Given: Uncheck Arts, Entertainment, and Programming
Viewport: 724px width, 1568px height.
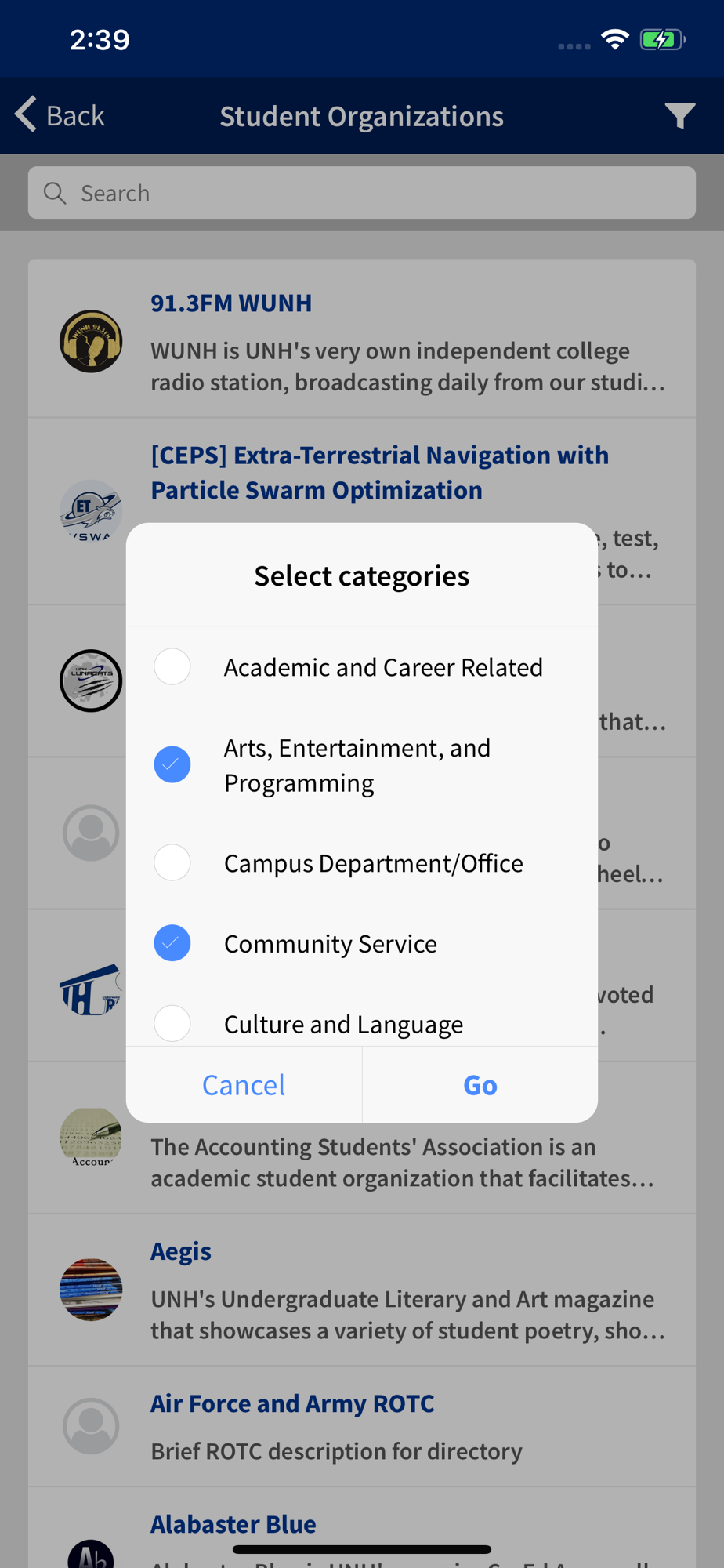Looking at the screenshot, I should click(x=172, y=764).
